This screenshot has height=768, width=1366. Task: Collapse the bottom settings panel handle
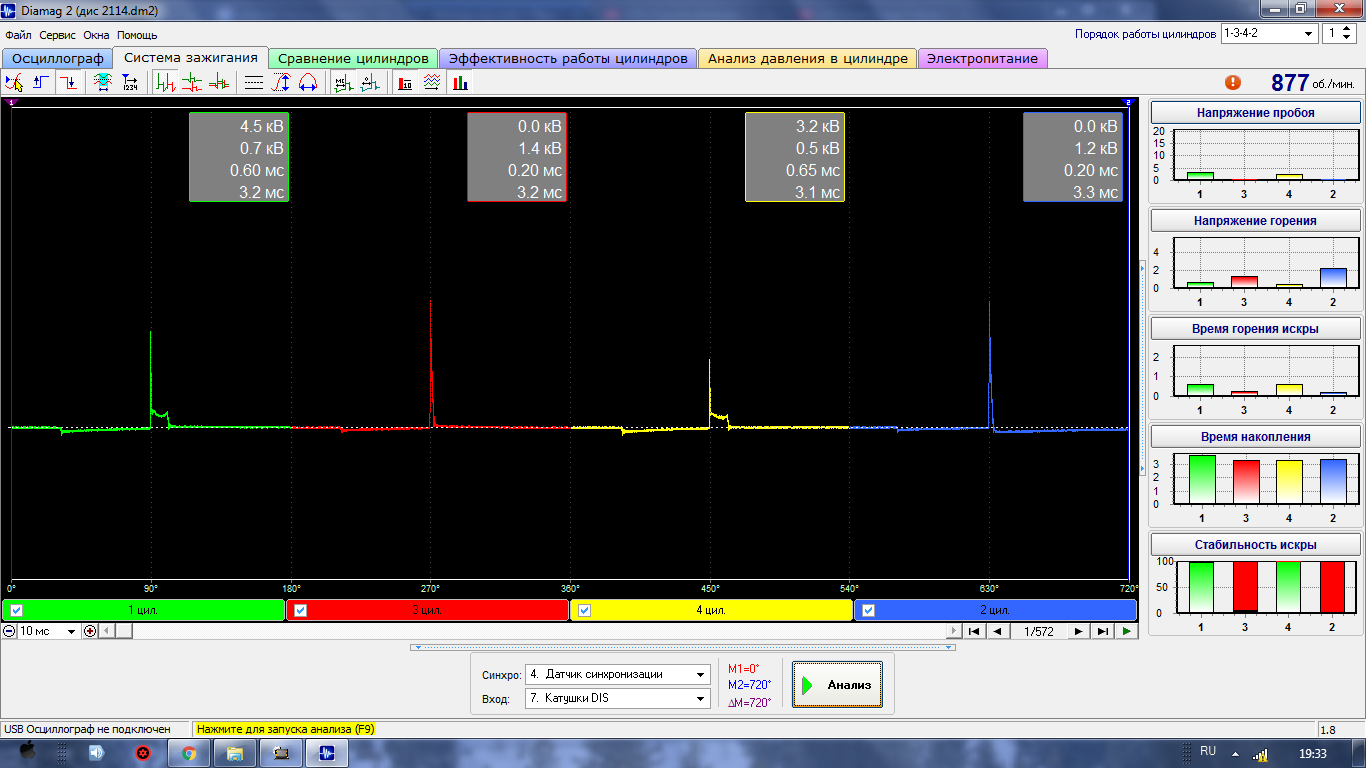pyautogui.click(x=683, y=647)
